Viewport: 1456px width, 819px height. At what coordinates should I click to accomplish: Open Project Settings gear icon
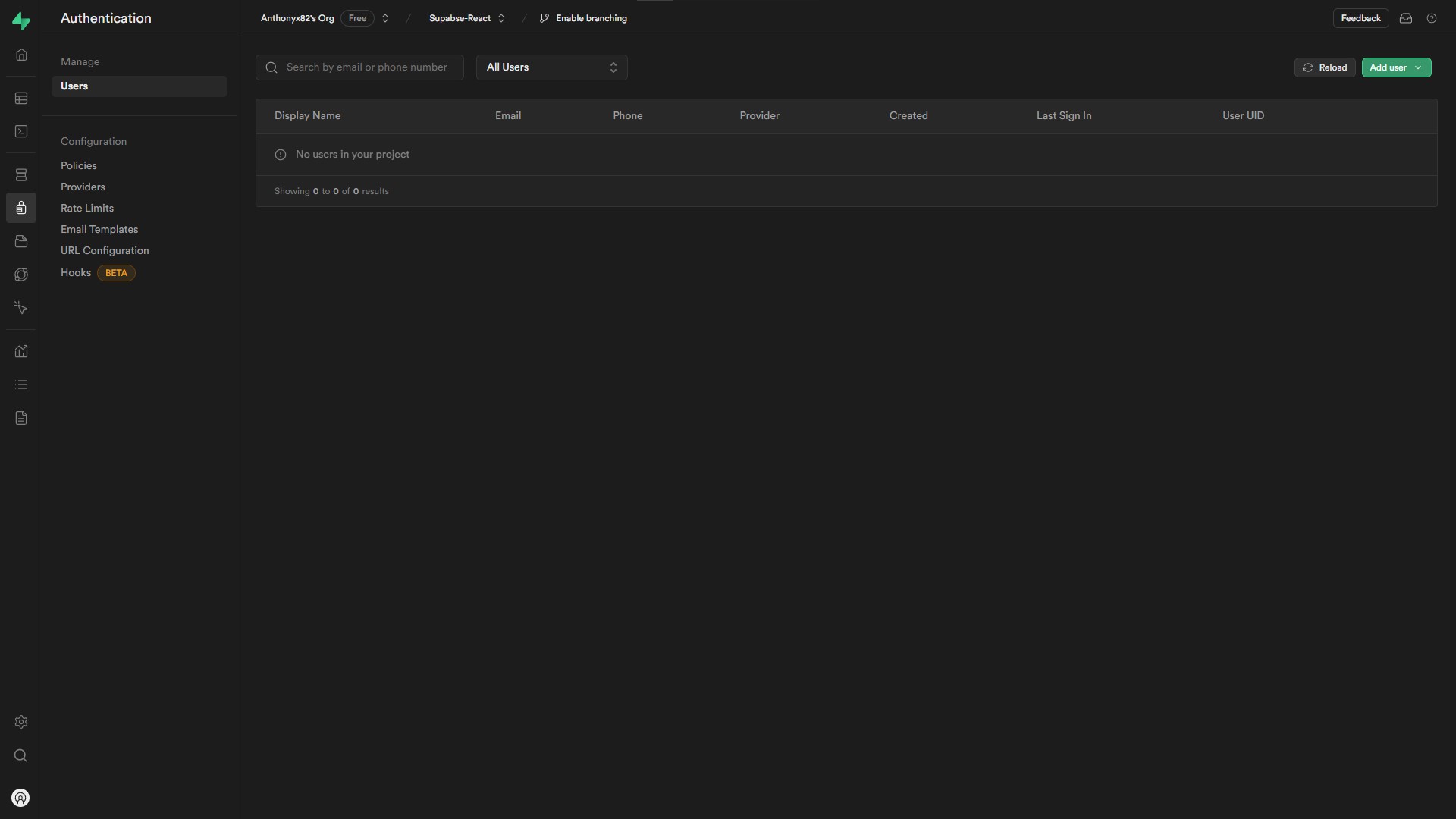pyautogui.click(x=21, y=722)
